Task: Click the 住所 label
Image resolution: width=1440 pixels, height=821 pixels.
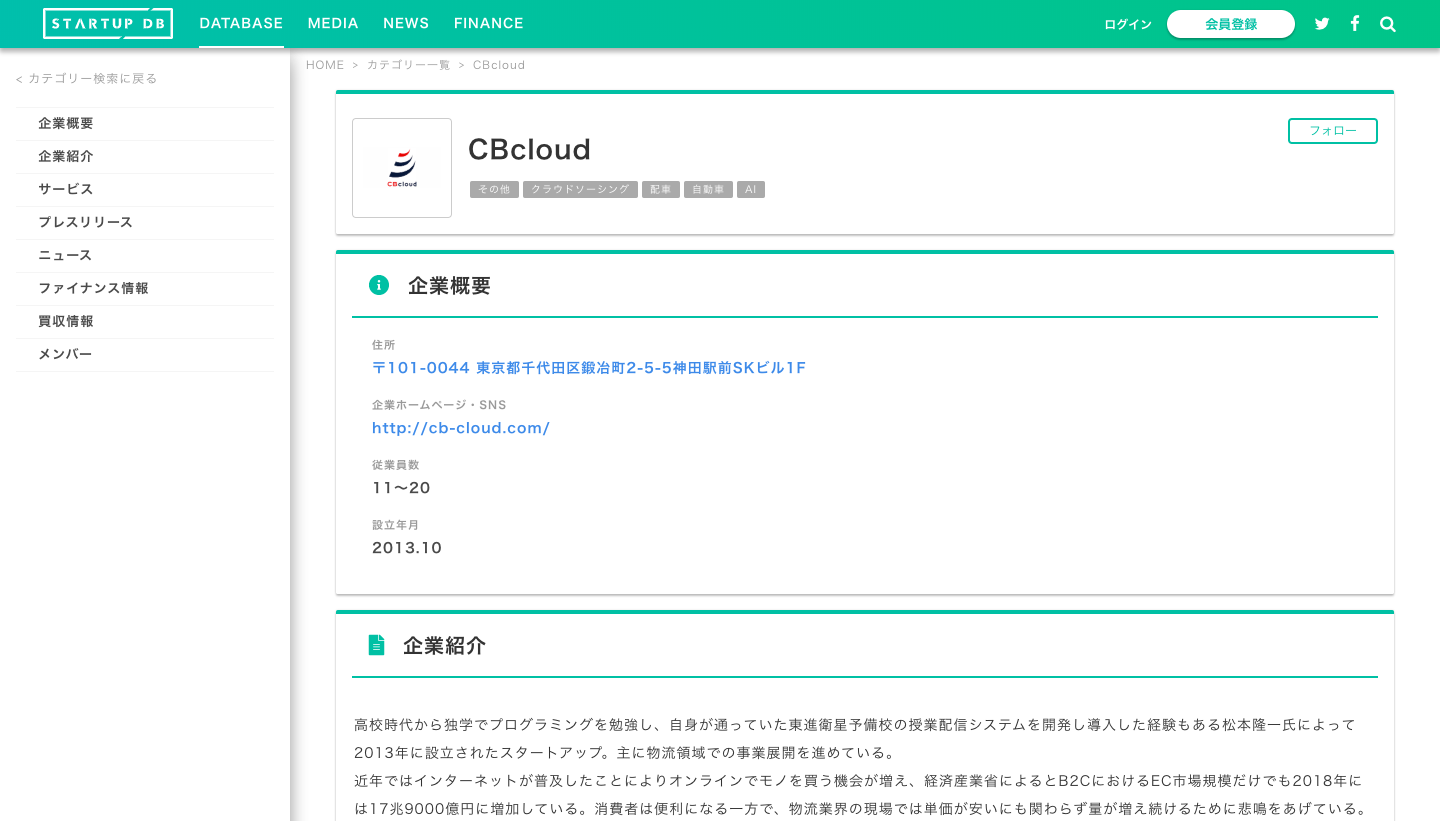Action: pos(384,345)
